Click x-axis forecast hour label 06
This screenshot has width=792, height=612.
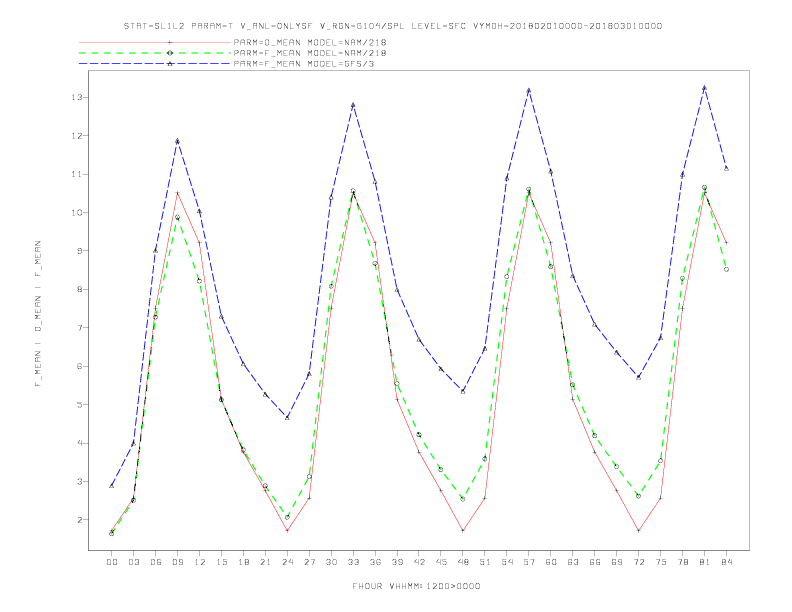pyautogui.click(x=156, y=562)
